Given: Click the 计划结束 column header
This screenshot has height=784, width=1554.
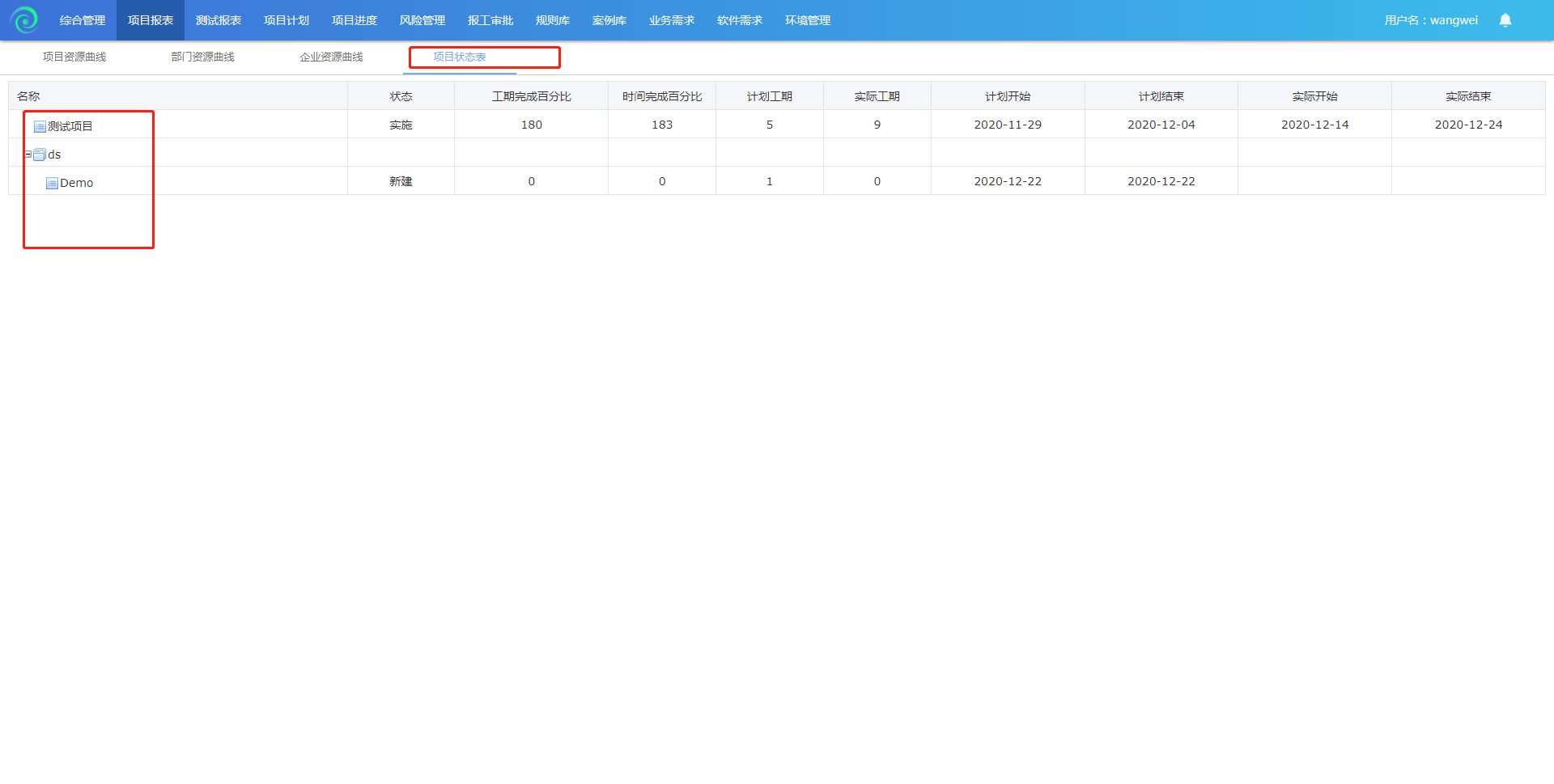Looking at the screenshot, I should click(x=1161, y=96).
